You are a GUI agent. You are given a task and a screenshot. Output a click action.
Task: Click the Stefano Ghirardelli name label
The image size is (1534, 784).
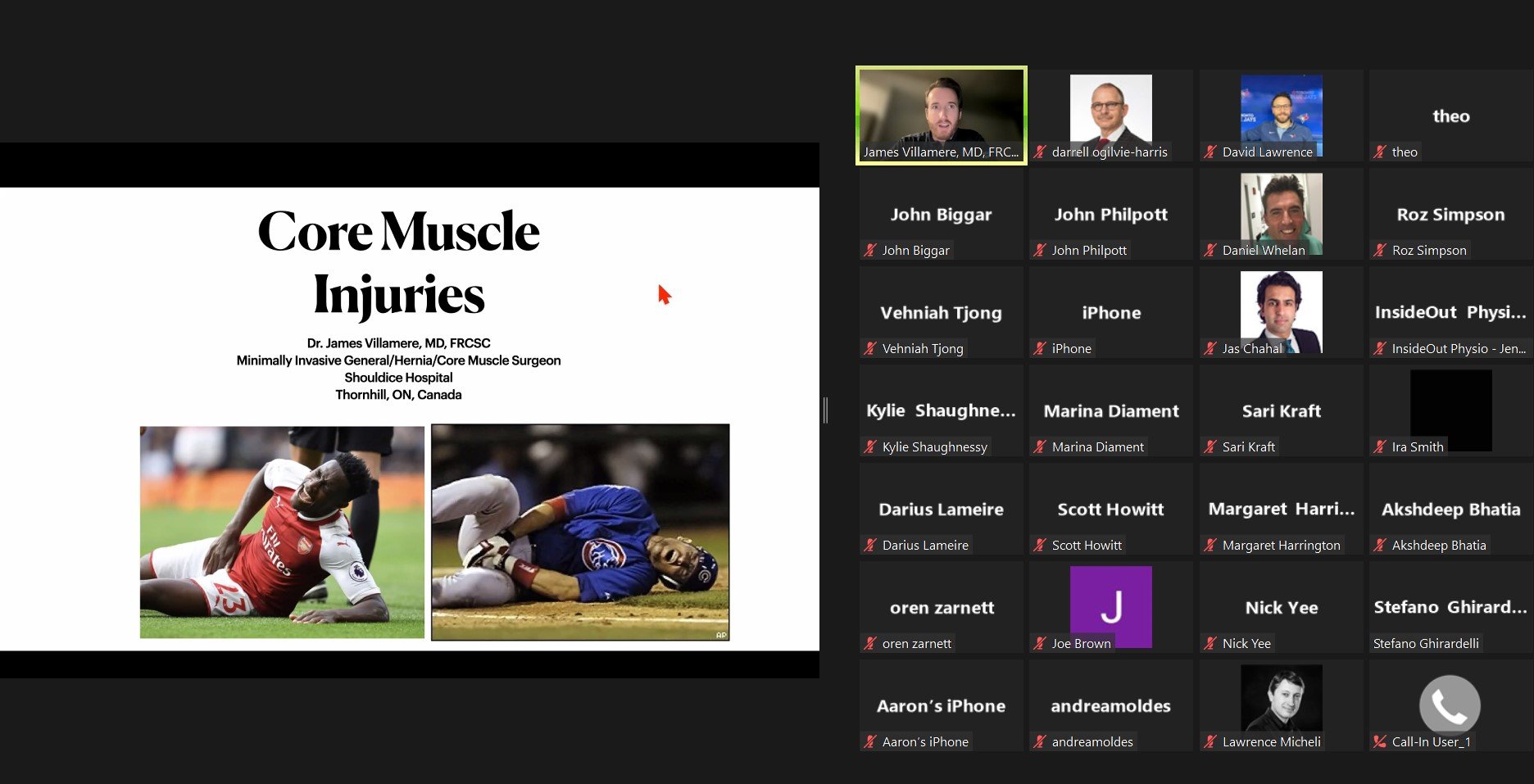point(1426,643)
